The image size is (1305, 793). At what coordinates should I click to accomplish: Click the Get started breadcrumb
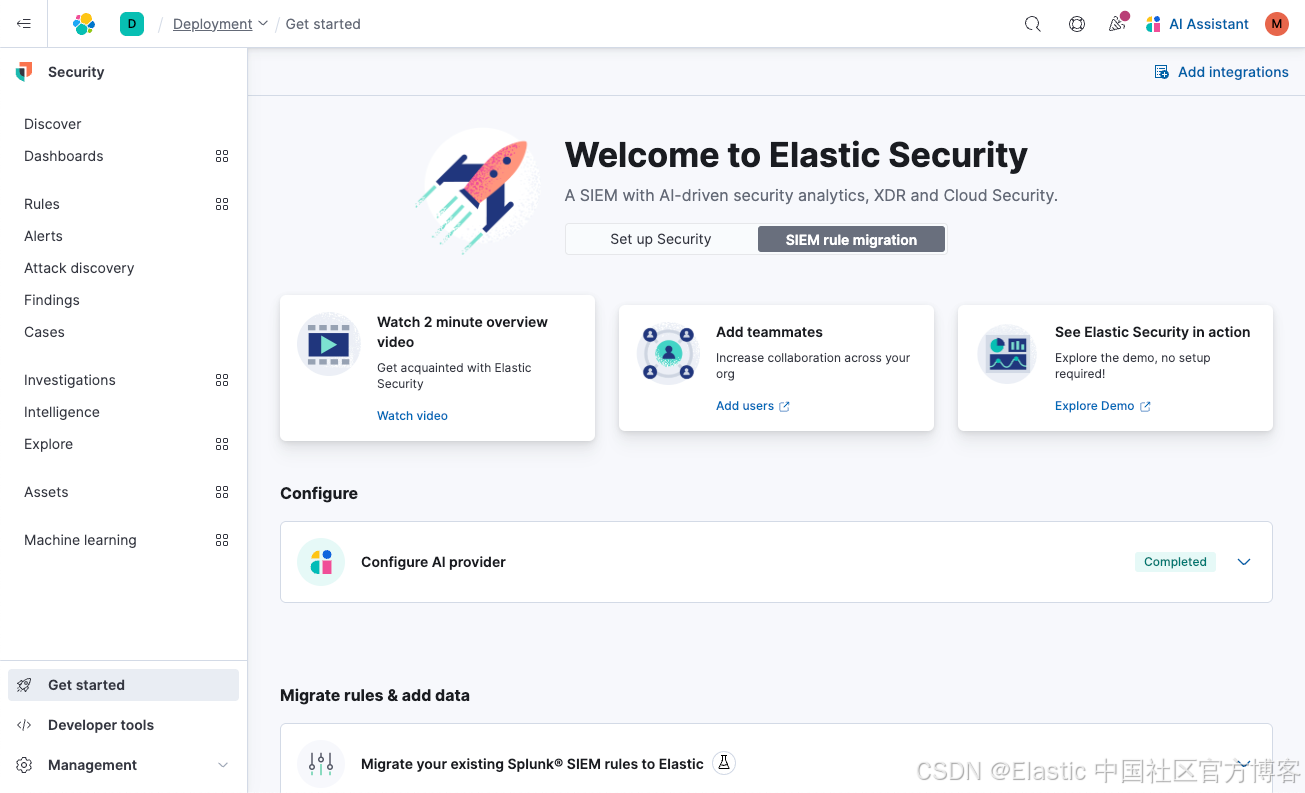(x=323, y=24)
